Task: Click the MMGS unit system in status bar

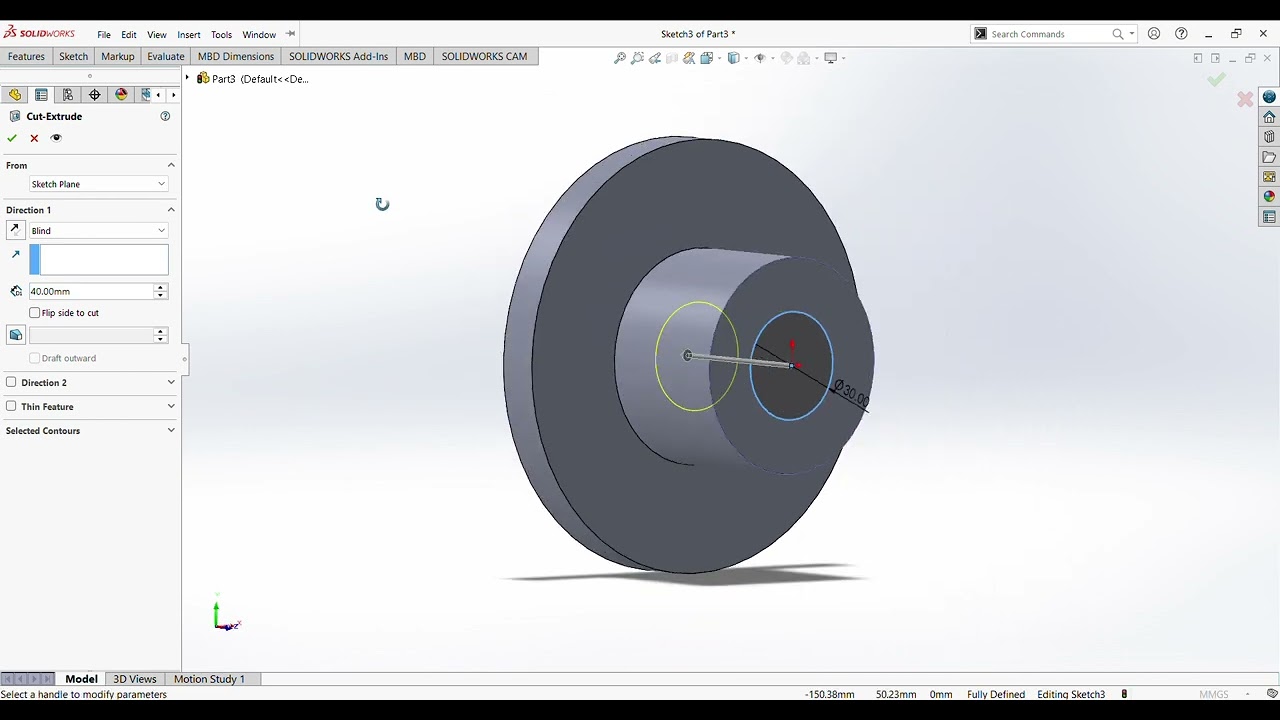Action: [x=1214, y=694]
